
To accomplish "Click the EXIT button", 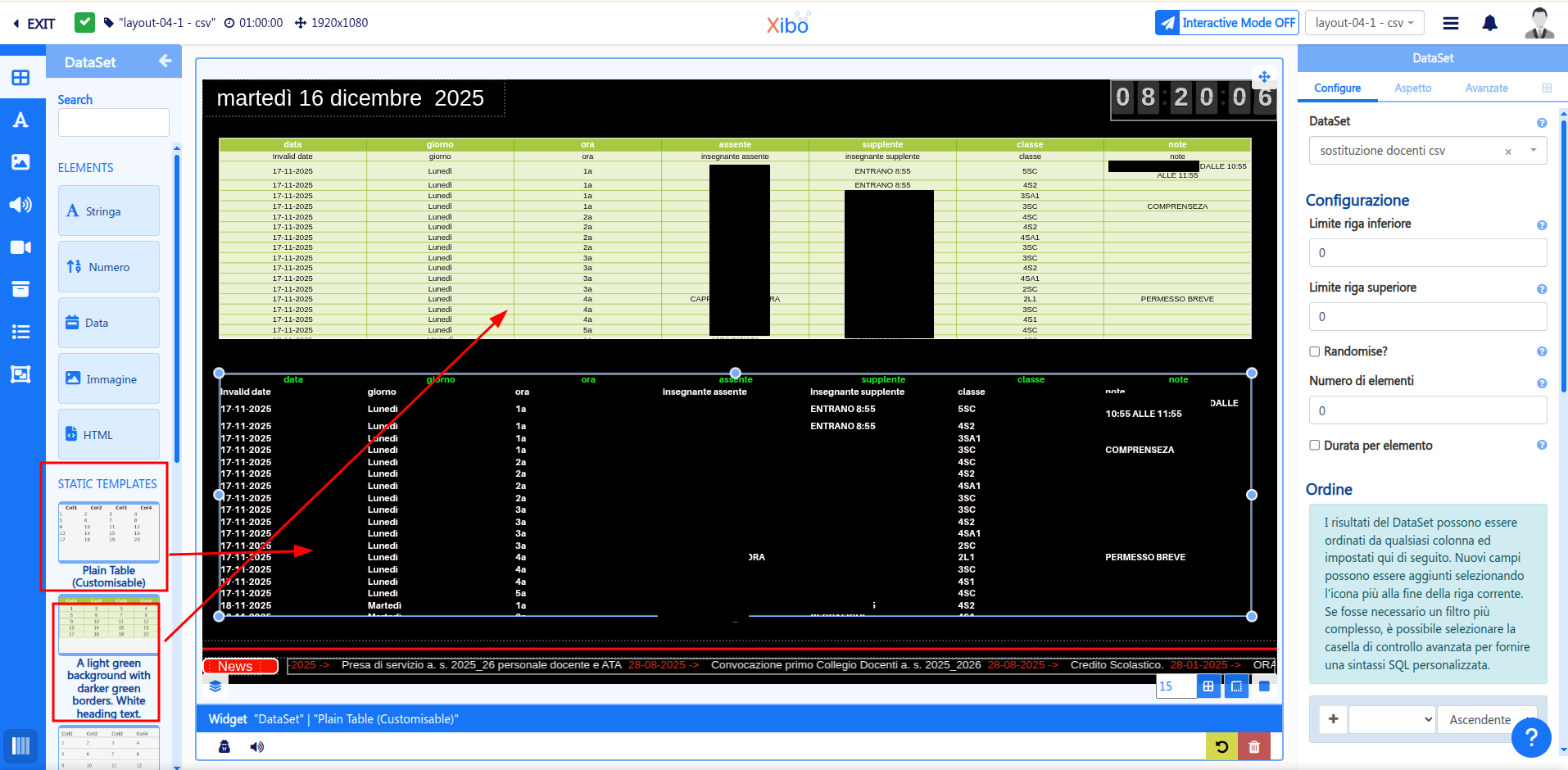I will click(34, 24).
